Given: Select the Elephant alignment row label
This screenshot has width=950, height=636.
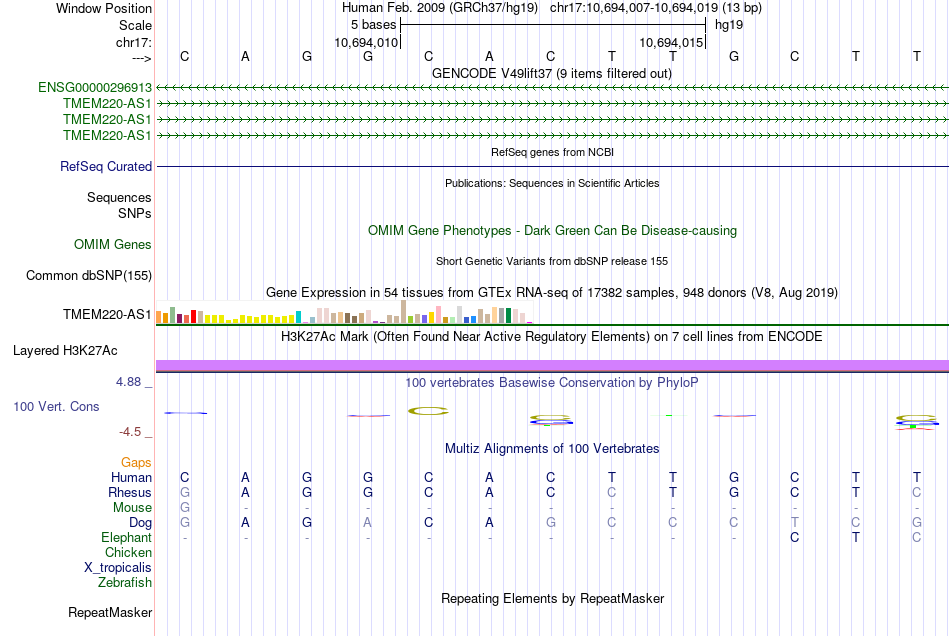Looking at the screenshot, I should coord(126,537).
